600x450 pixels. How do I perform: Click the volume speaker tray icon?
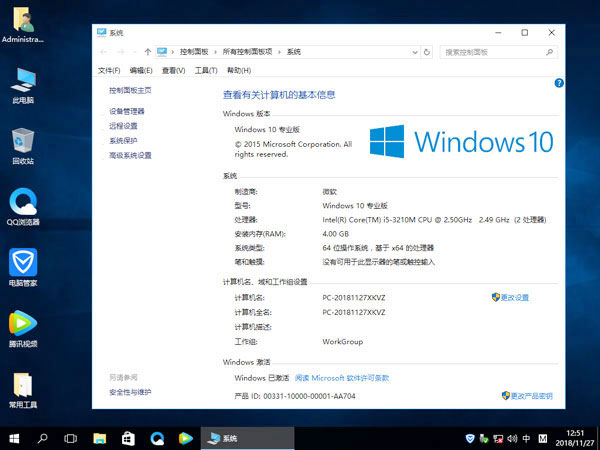[512, 439]
